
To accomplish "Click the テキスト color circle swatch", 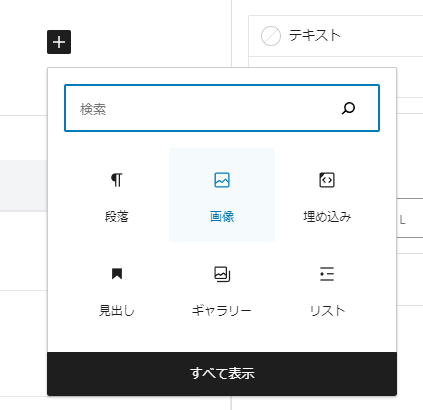I will point(271,36).
